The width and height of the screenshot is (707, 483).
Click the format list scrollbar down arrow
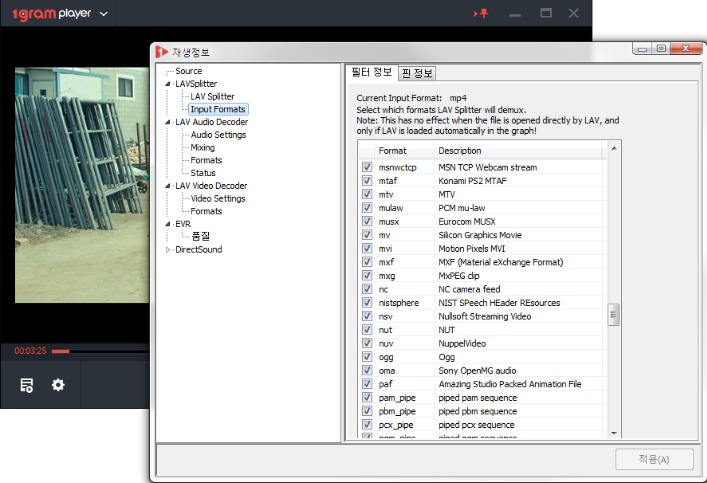[614, 433]
